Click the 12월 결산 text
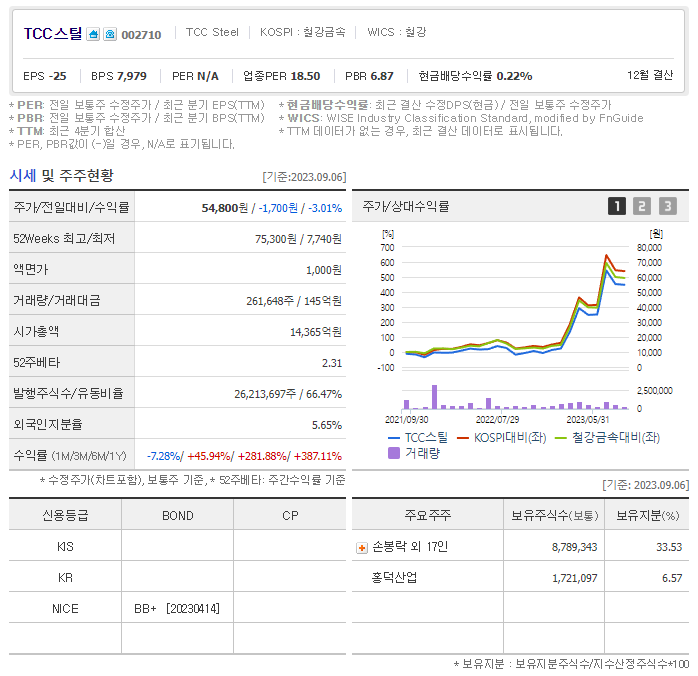Viewport: 698px width, 676px height. (x=650, y=75)
